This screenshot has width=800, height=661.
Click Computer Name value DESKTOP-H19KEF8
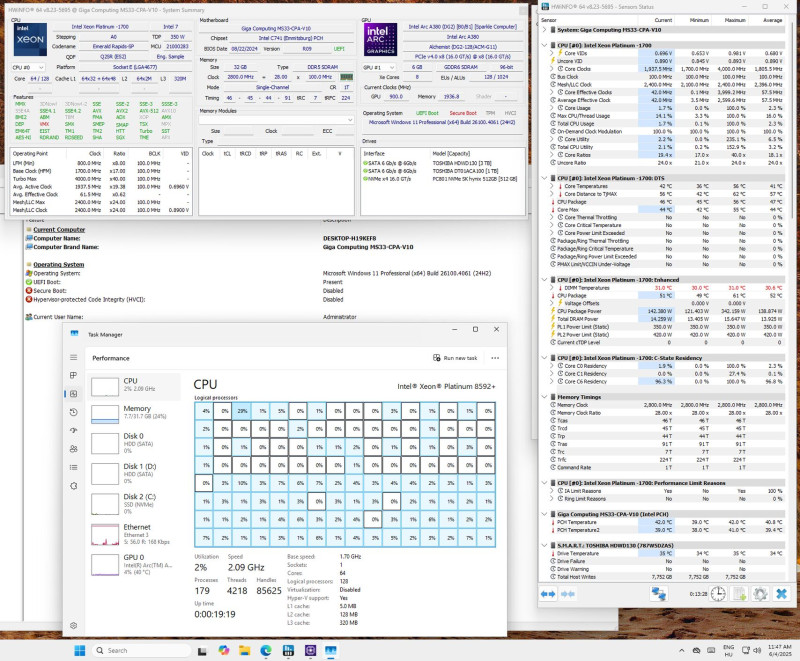click(x=349, y=238)
